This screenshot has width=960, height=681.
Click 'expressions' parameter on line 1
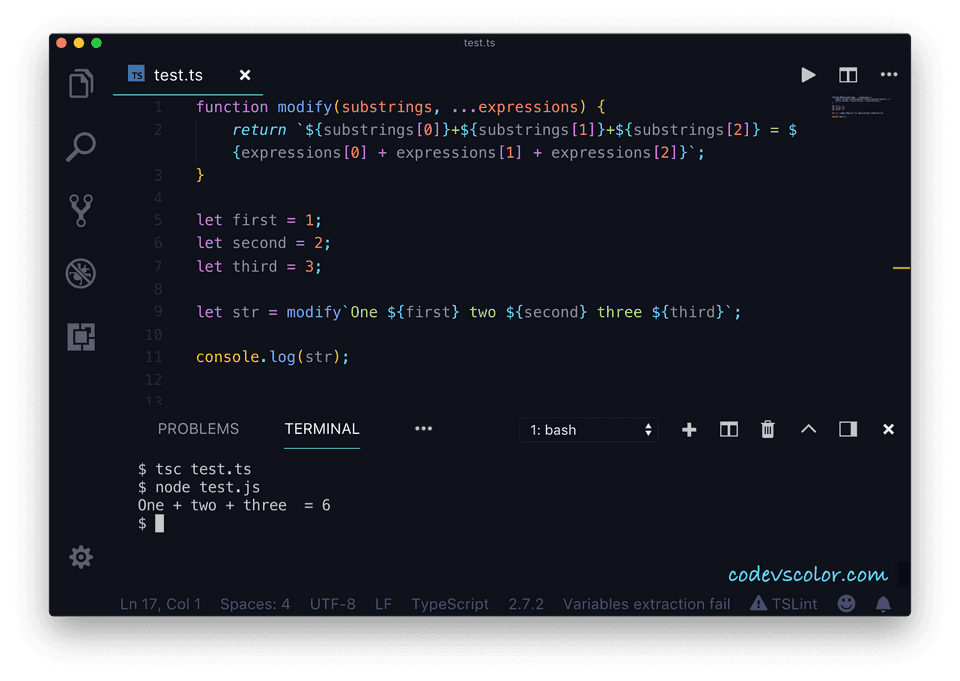[528, 107]
